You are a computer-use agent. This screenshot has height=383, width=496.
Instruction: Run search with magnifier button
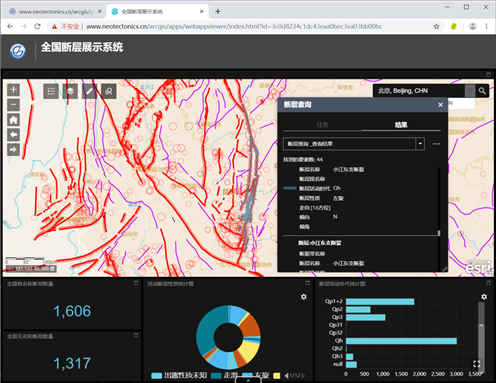point(482,91)
